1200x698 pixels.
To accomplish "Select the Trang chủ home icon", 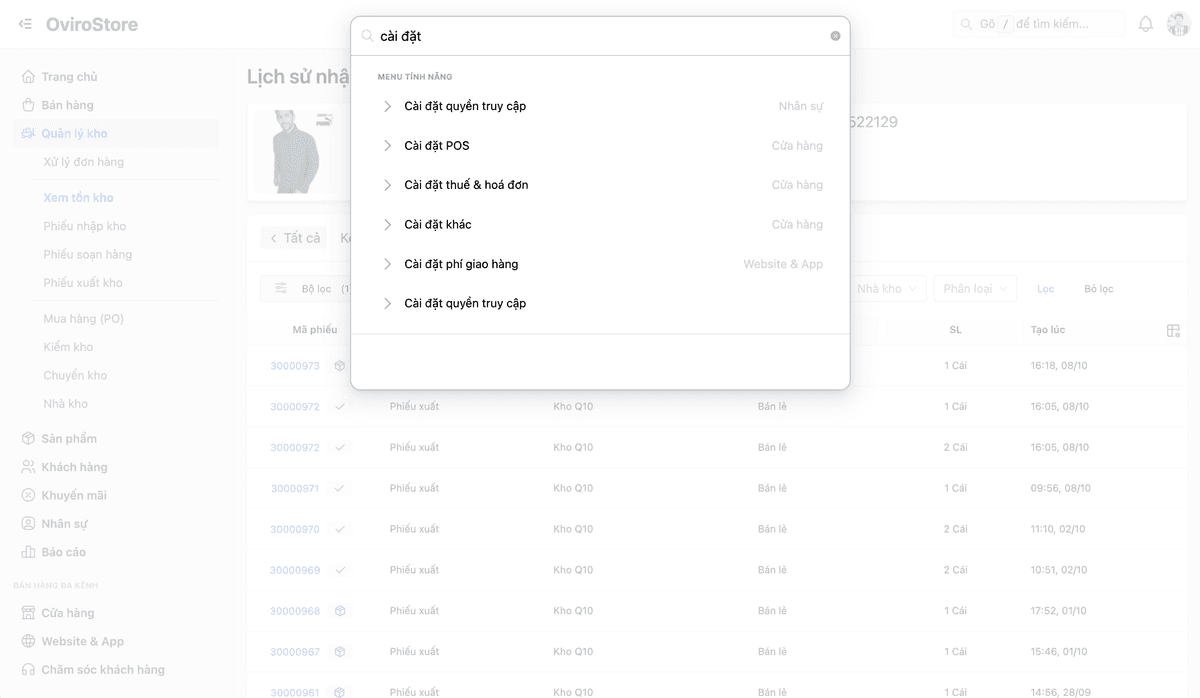I will pos(30,76).
